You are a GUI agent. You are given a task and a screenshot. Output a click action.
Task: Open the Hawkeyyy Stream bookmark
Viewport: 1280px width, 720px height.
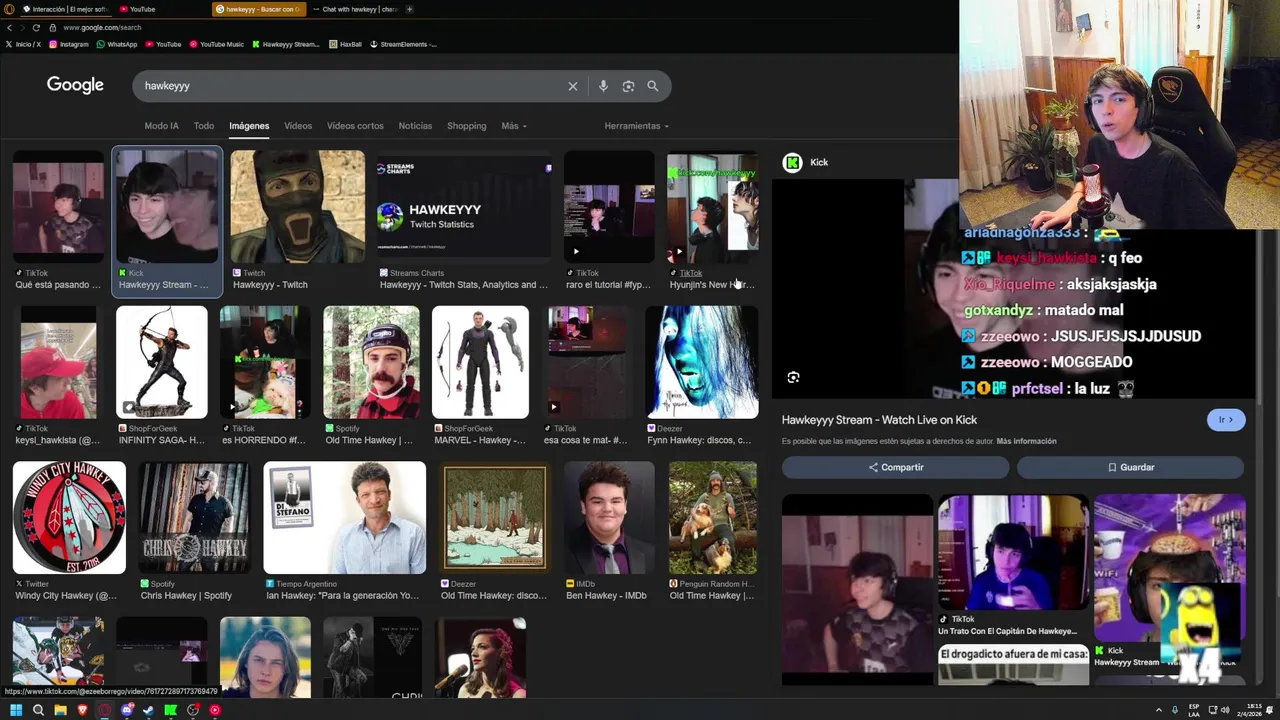[286, 44]
